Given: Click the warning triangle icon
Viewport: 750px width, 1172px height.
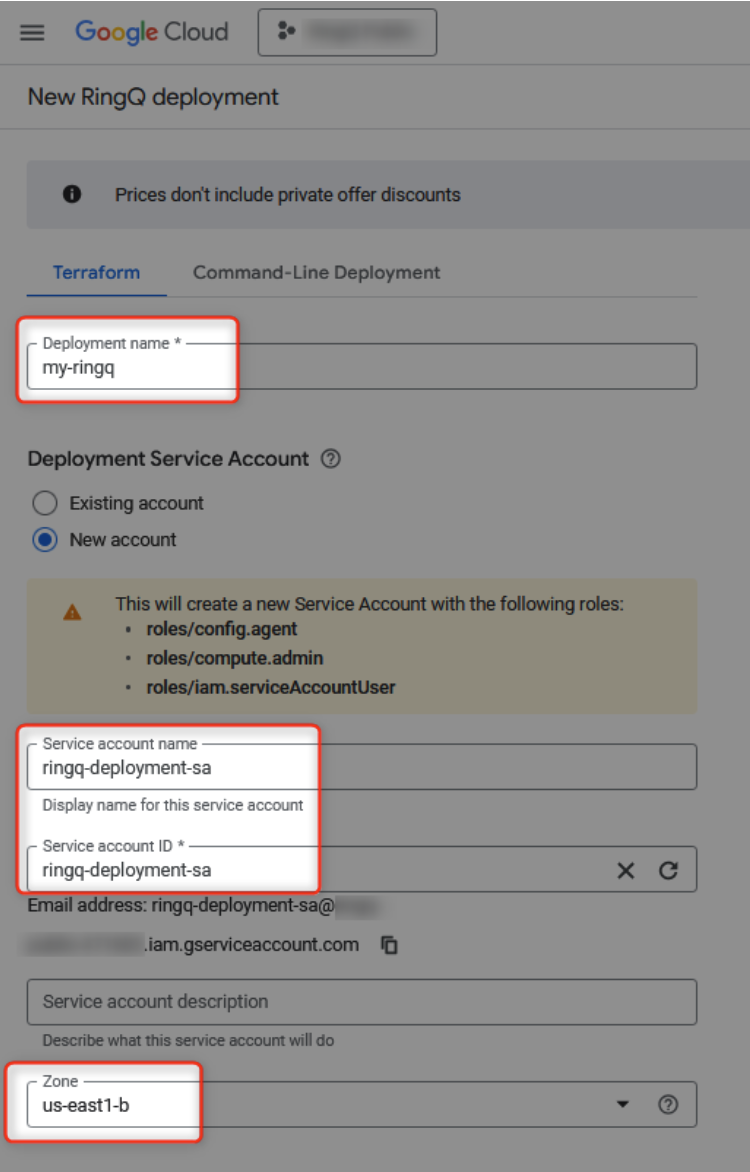Looking at the screenshot, I should 72,612.
